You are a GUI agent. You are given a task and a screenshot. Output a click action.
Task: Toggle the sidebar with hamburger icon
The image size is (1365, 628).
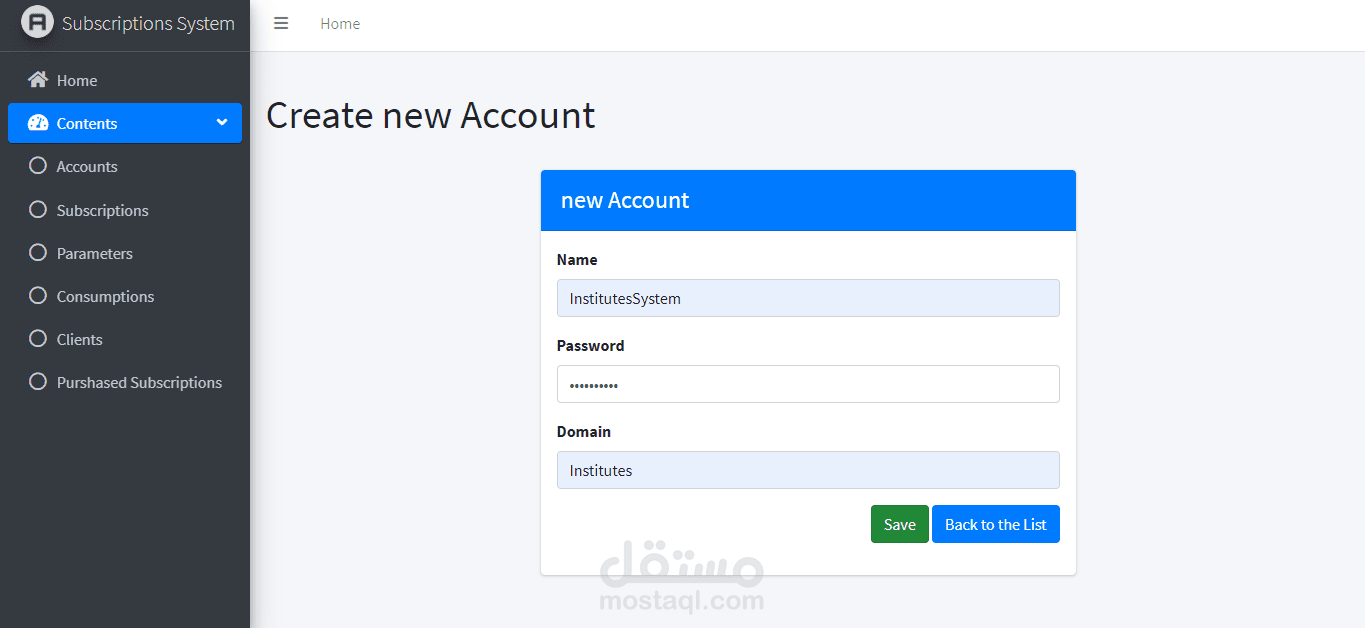281,23
